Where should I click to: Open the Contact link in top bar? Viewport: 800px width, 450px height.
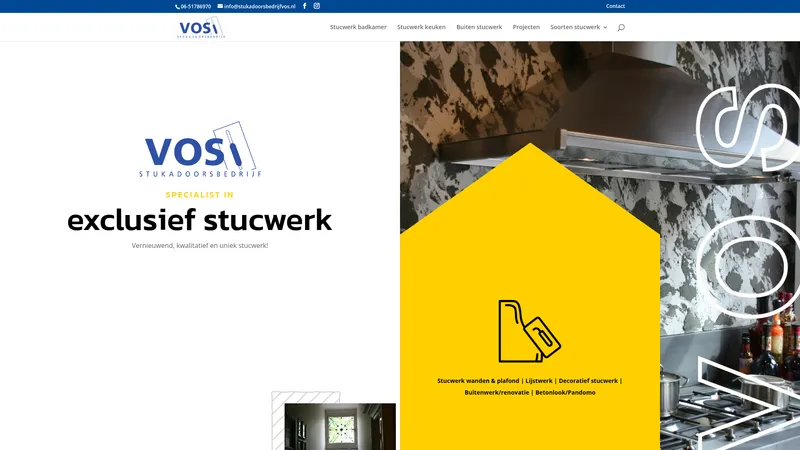click(615, 6)
